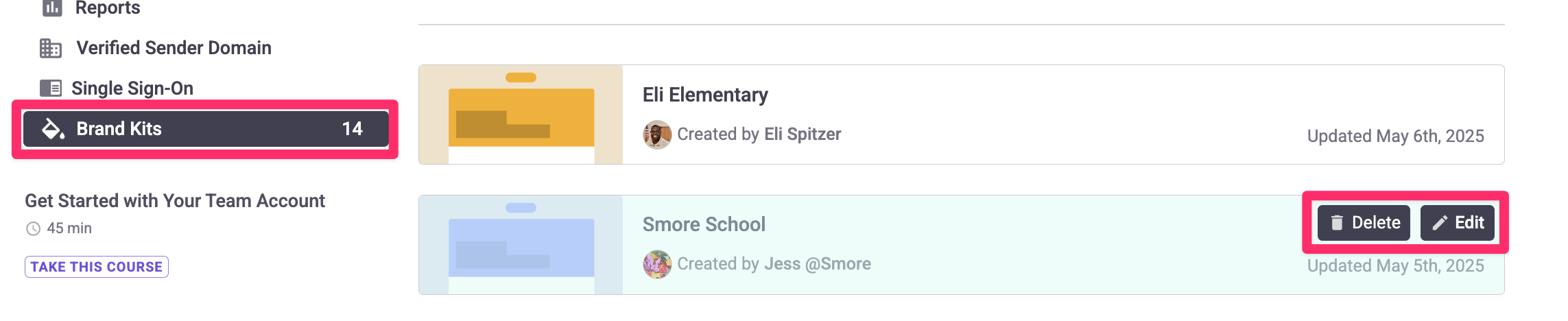Image resolution: width=1568 pixels, height=321 pixels.
Task: Open the Reports menu item
Action: click(x=108, y=8)
